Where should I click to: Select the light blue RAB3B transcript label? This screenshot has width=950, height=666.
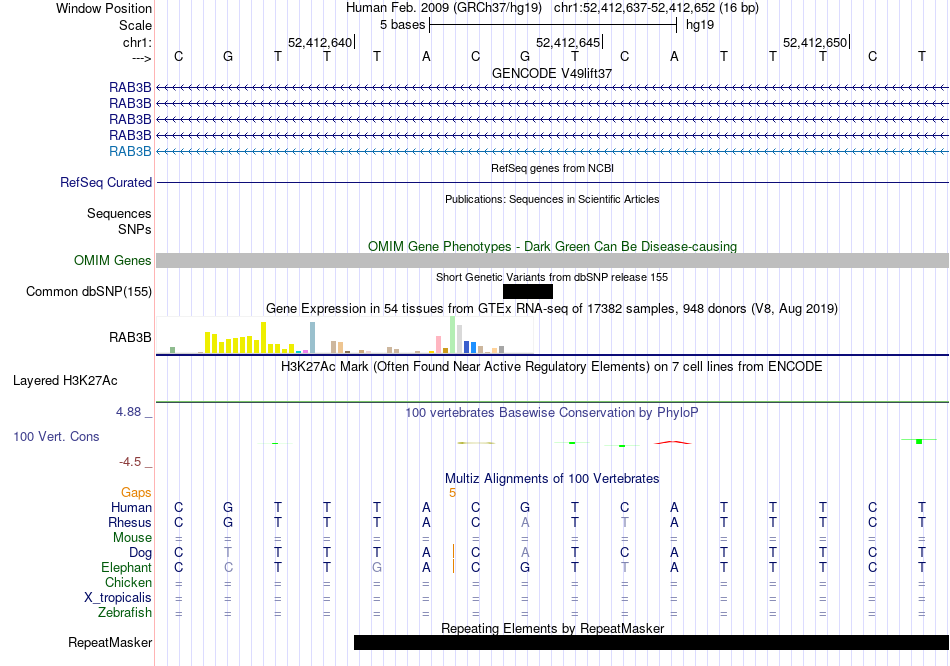tap(130, 152)
